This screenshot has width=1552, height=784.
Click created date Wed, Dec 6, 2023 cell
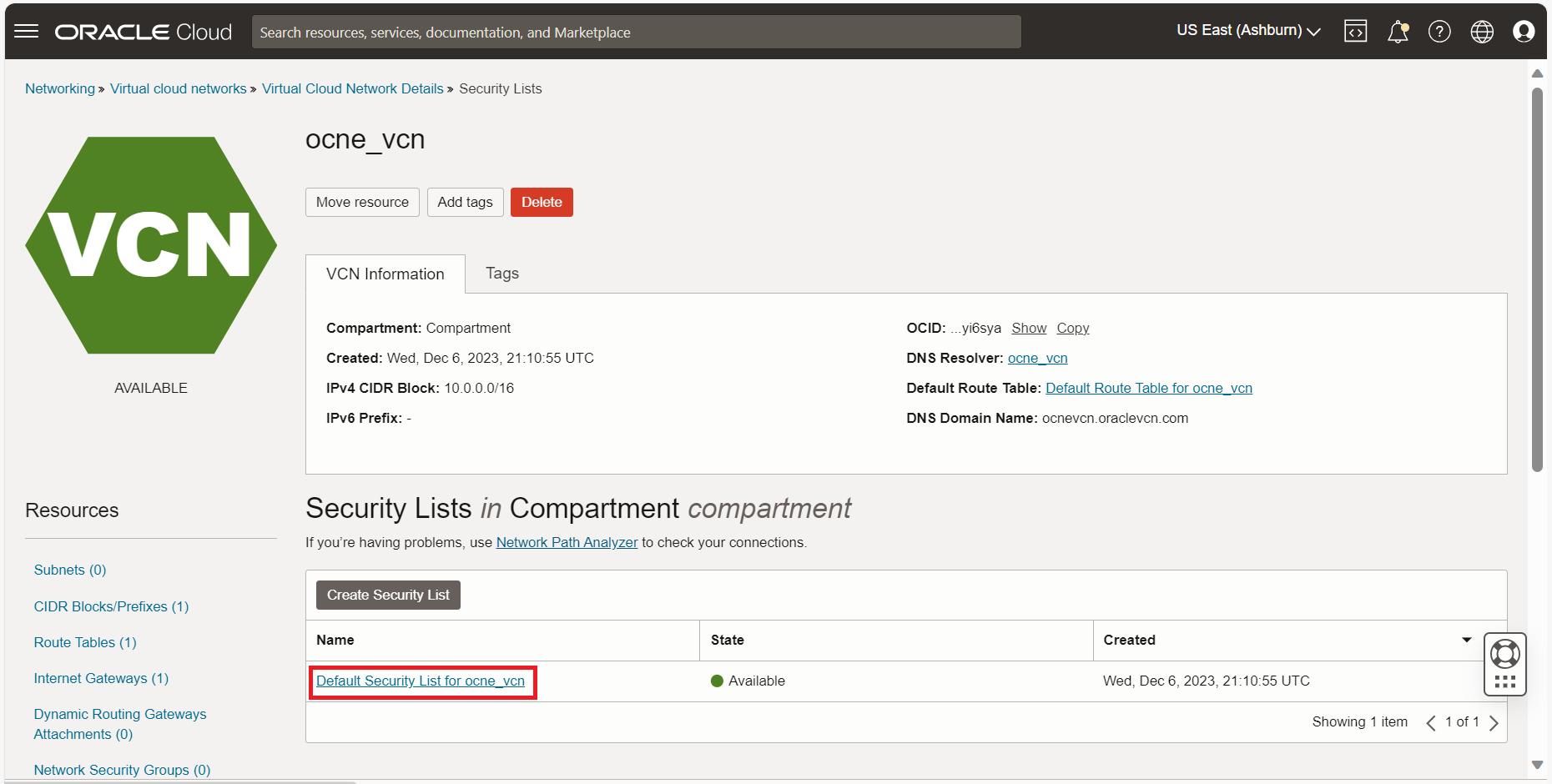tap(1207, 681)
